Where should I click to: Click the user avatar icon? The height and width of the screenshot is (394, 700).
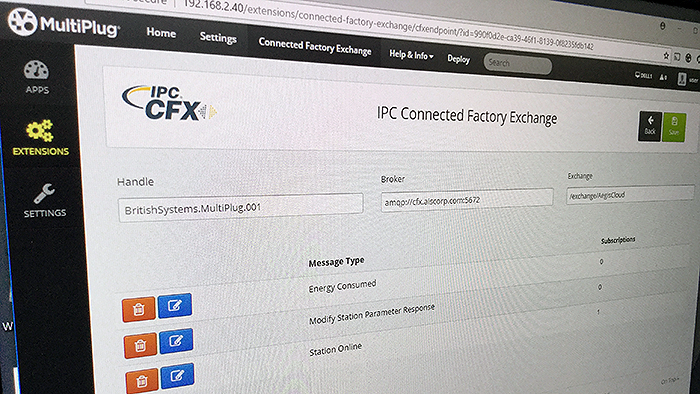pos(682,79)
